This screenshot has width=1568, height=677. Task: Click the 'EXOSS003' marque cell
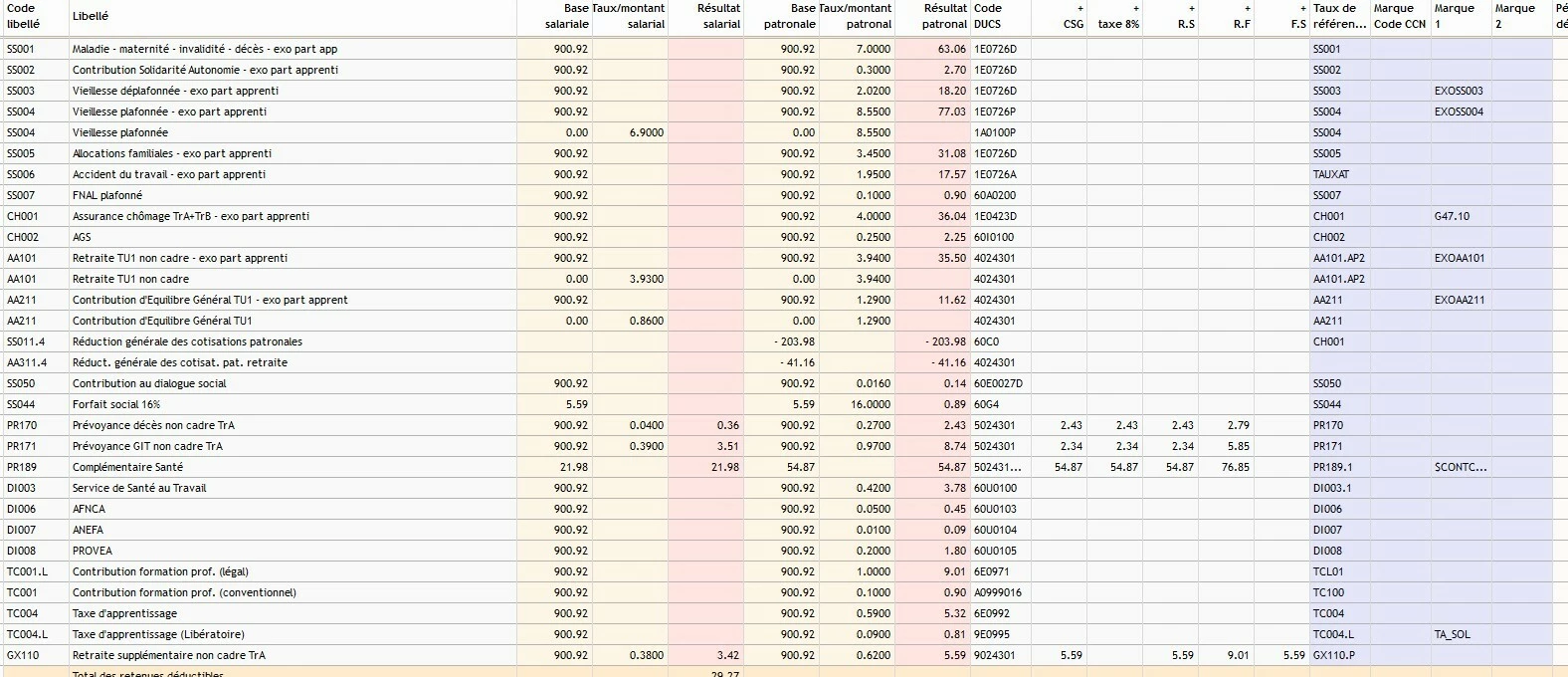click(1461, 91)
